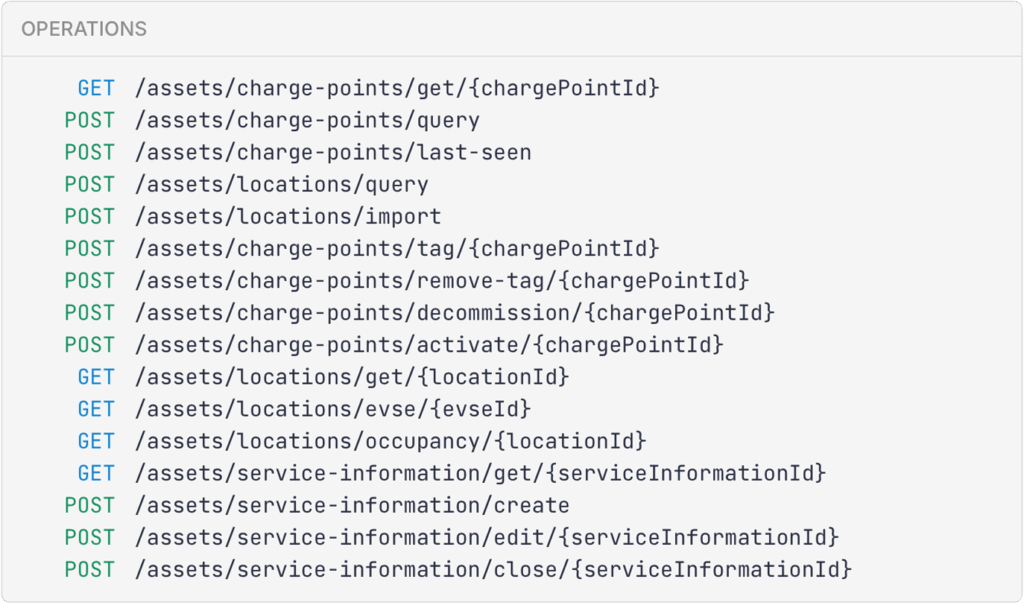
Task: Click the OPERATIONS panel header
Action: coord(84,29)
